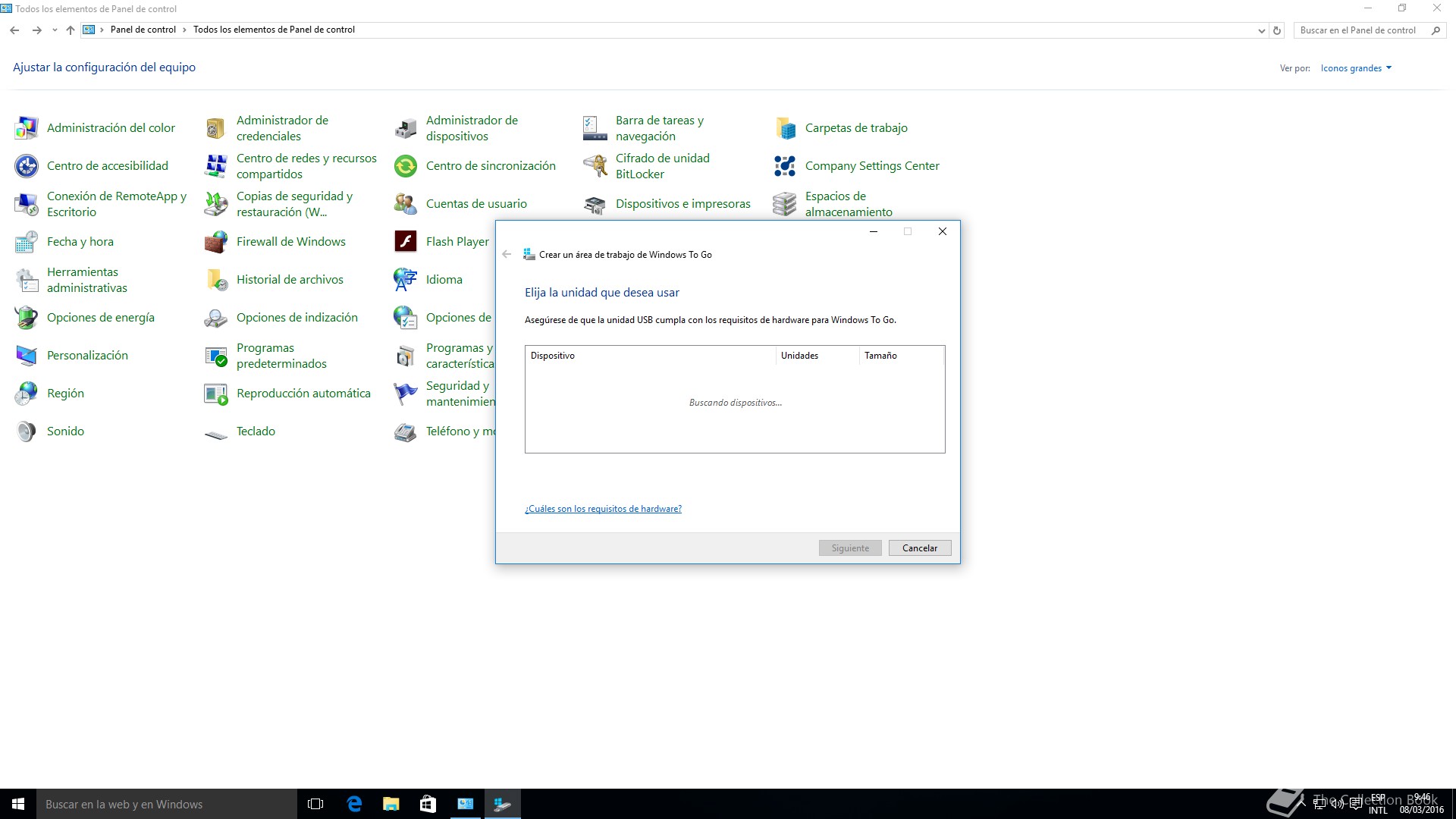This screenshot has width=1456, height=819.
Task: Open Flash Player icon
Action: point(406,242)
